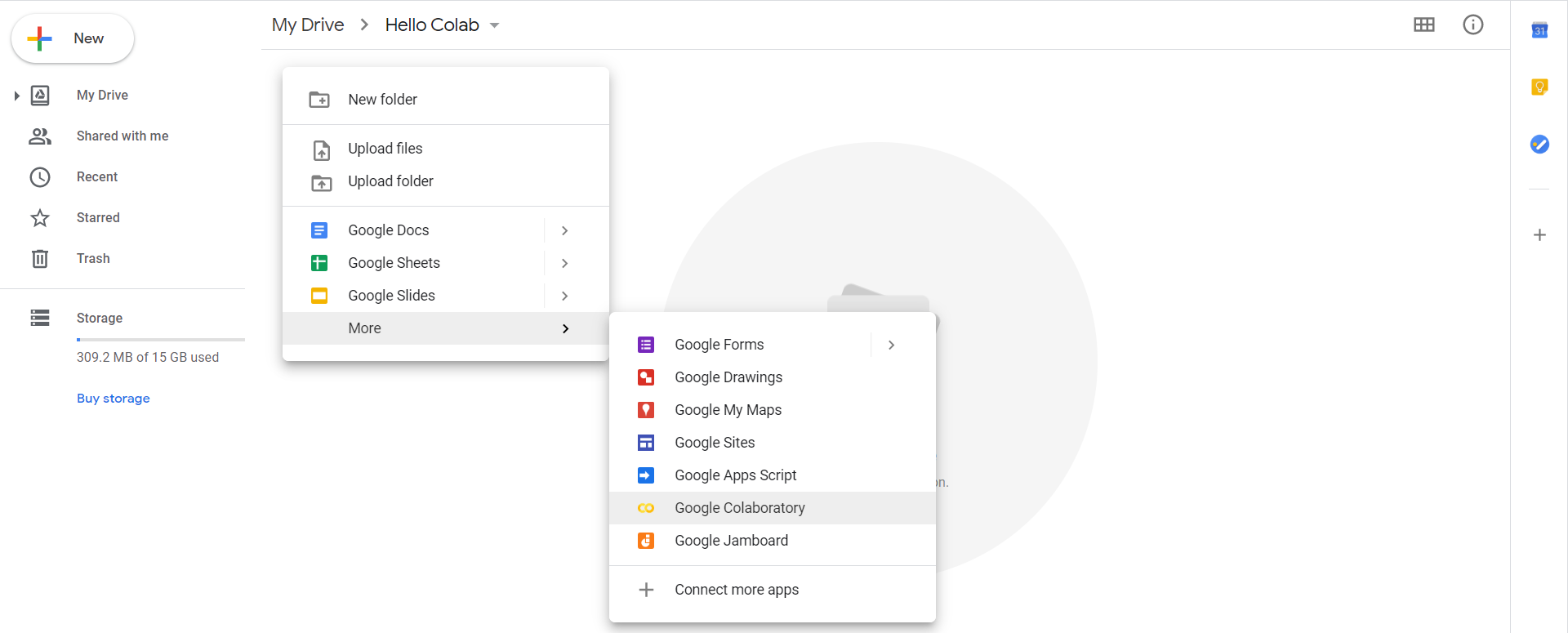Select Google Drawings

pyautogui.click(x=773, y=377)
